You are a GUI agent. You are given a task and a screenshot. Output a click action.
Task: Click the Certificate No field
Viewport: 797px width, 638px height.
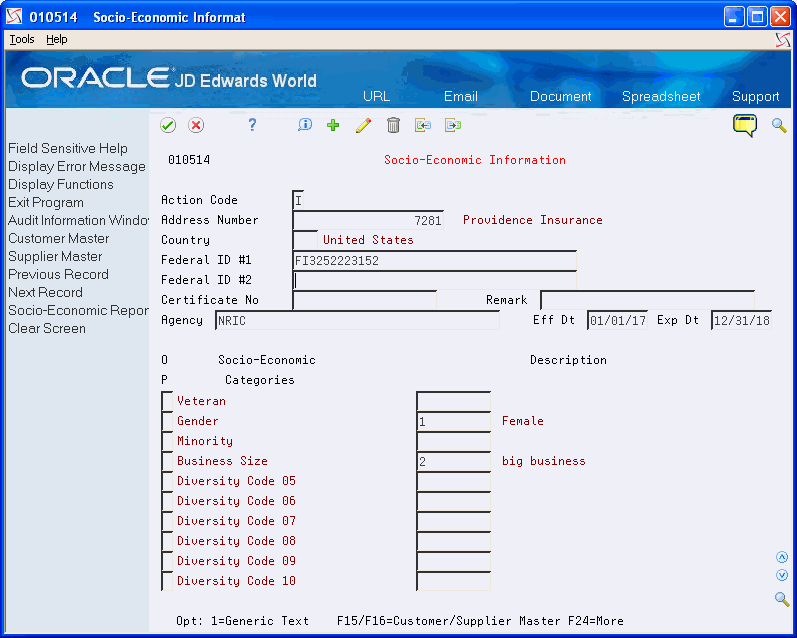coord(364,300)
